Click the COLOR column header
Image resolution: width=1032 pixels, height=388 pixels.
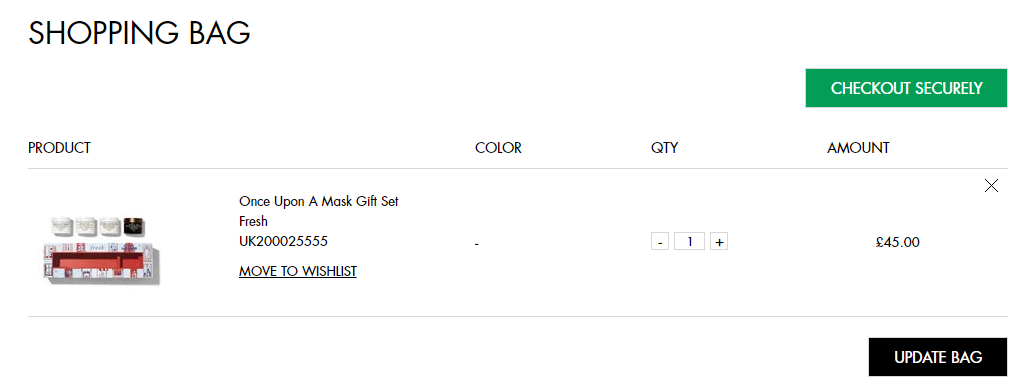498,148
